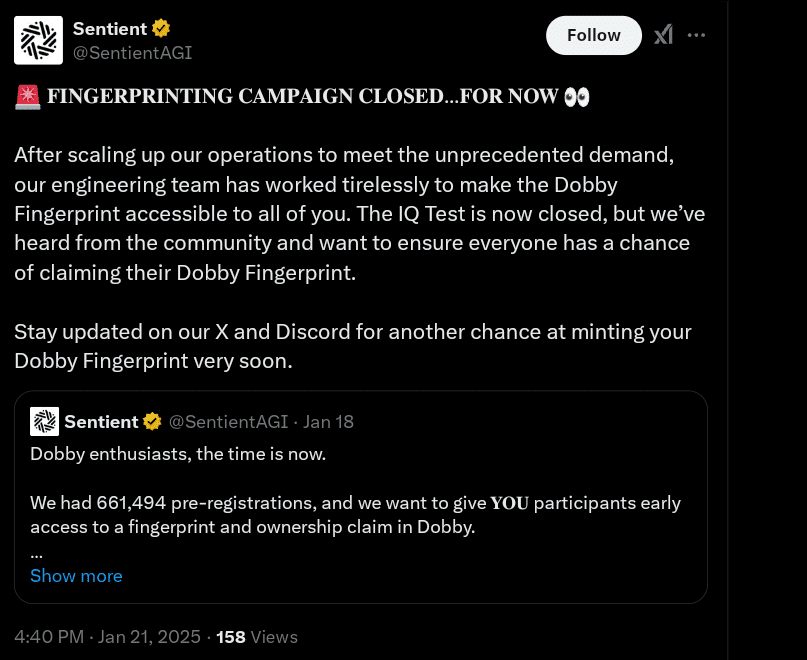The width and height of the screenshot is (807, 660).
Task: Toggle Follow for @SentientAGI
Action: tap(593, 34)
